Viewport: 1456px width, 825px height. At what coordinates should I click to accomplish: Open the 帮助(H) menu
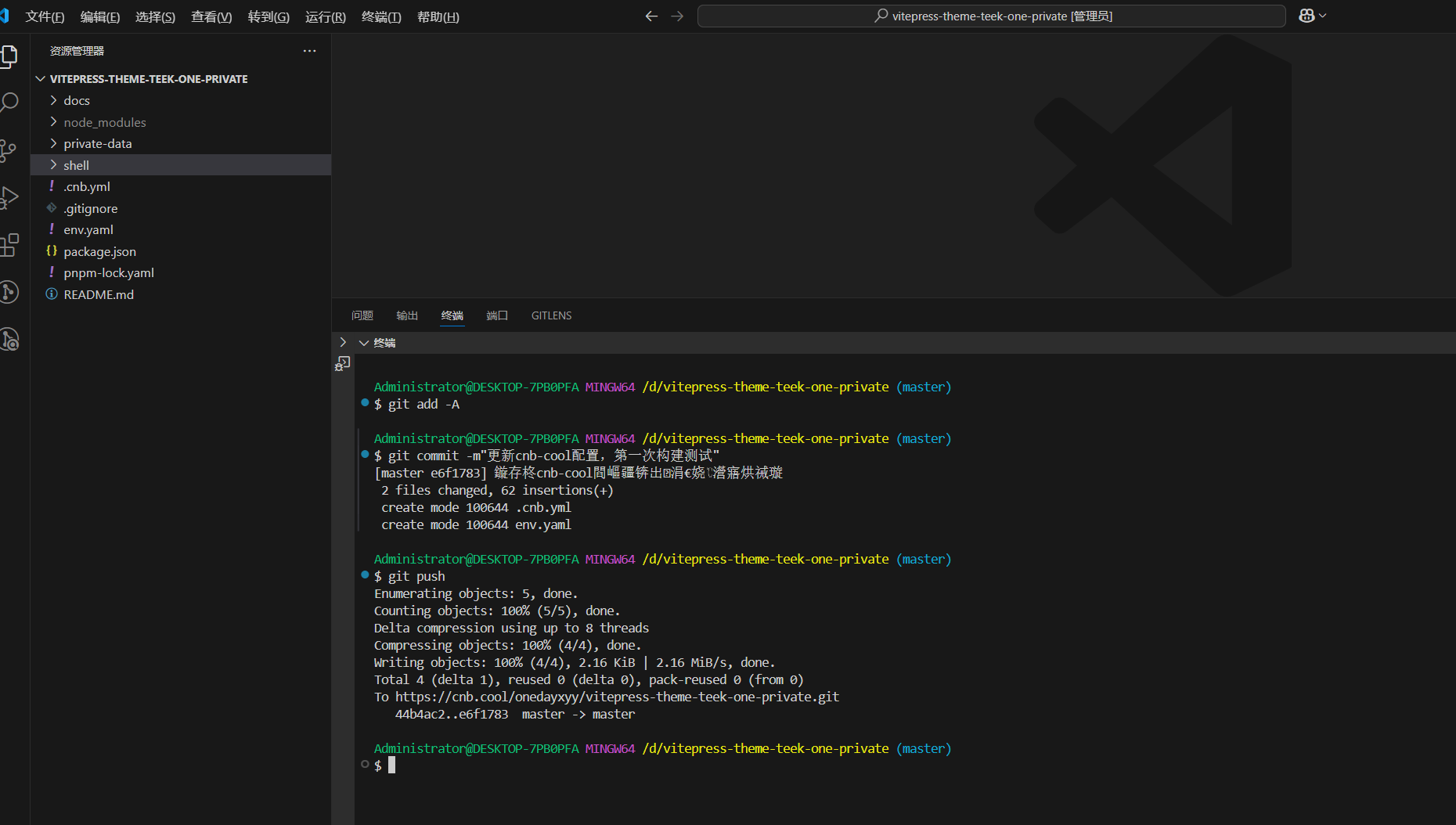click(x=438, y=16)
